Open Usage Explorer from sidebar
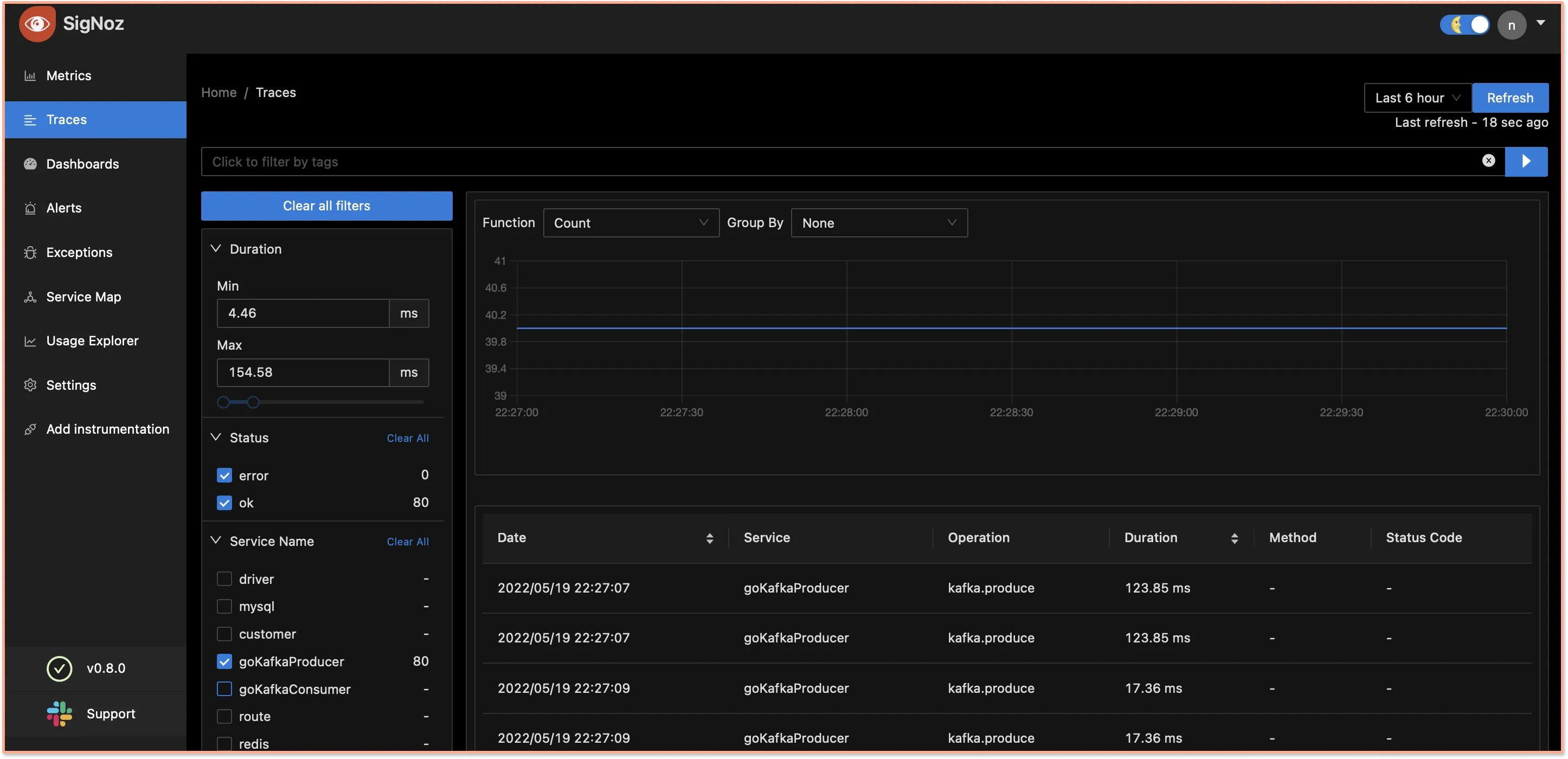Image resolution: width=1568 pixels, height=759 pixels. 95,342
